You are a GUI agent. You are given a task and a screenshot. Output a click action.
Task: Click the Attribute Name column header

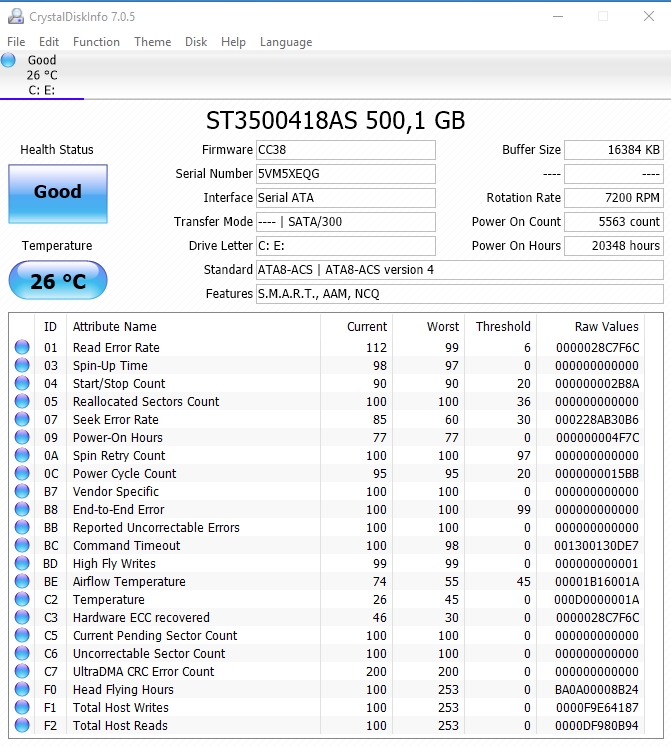(x=115, y=327)
